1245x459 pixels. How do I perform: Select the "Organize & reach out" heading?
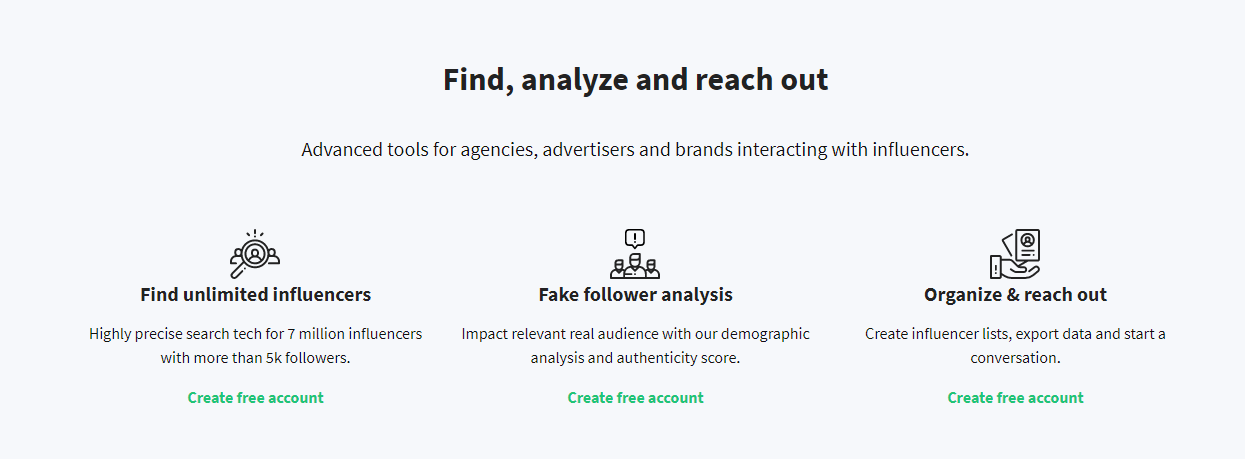click(x=1015, y=295)
